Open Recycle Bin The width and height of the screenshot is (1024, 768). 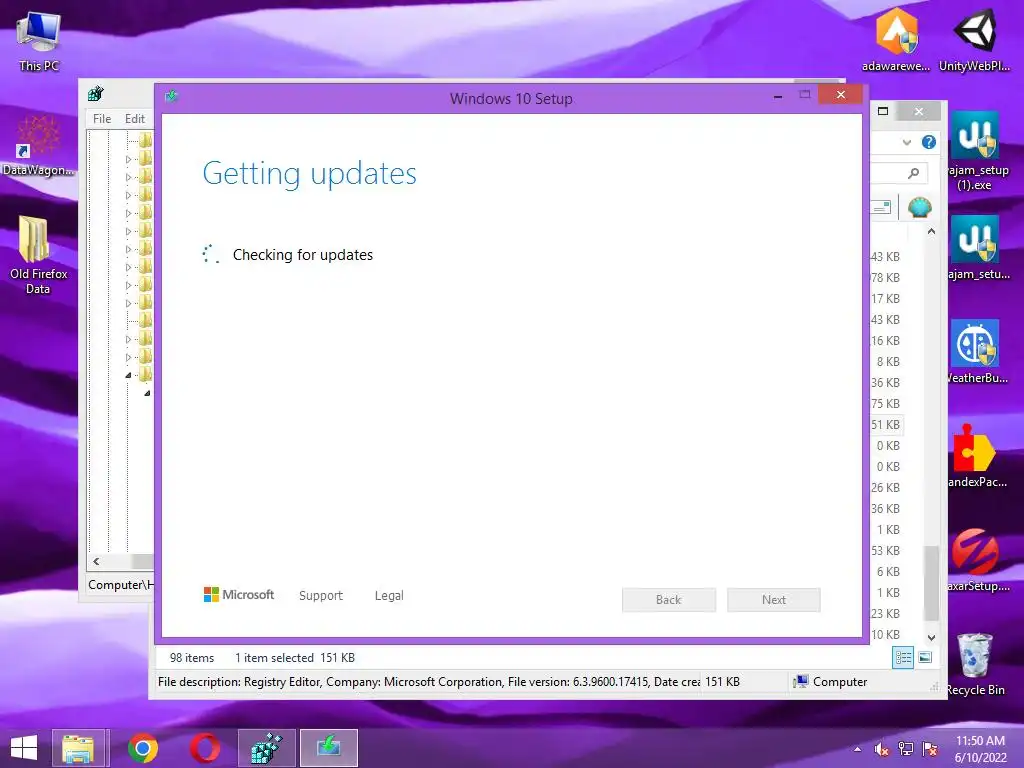(975, 664)
